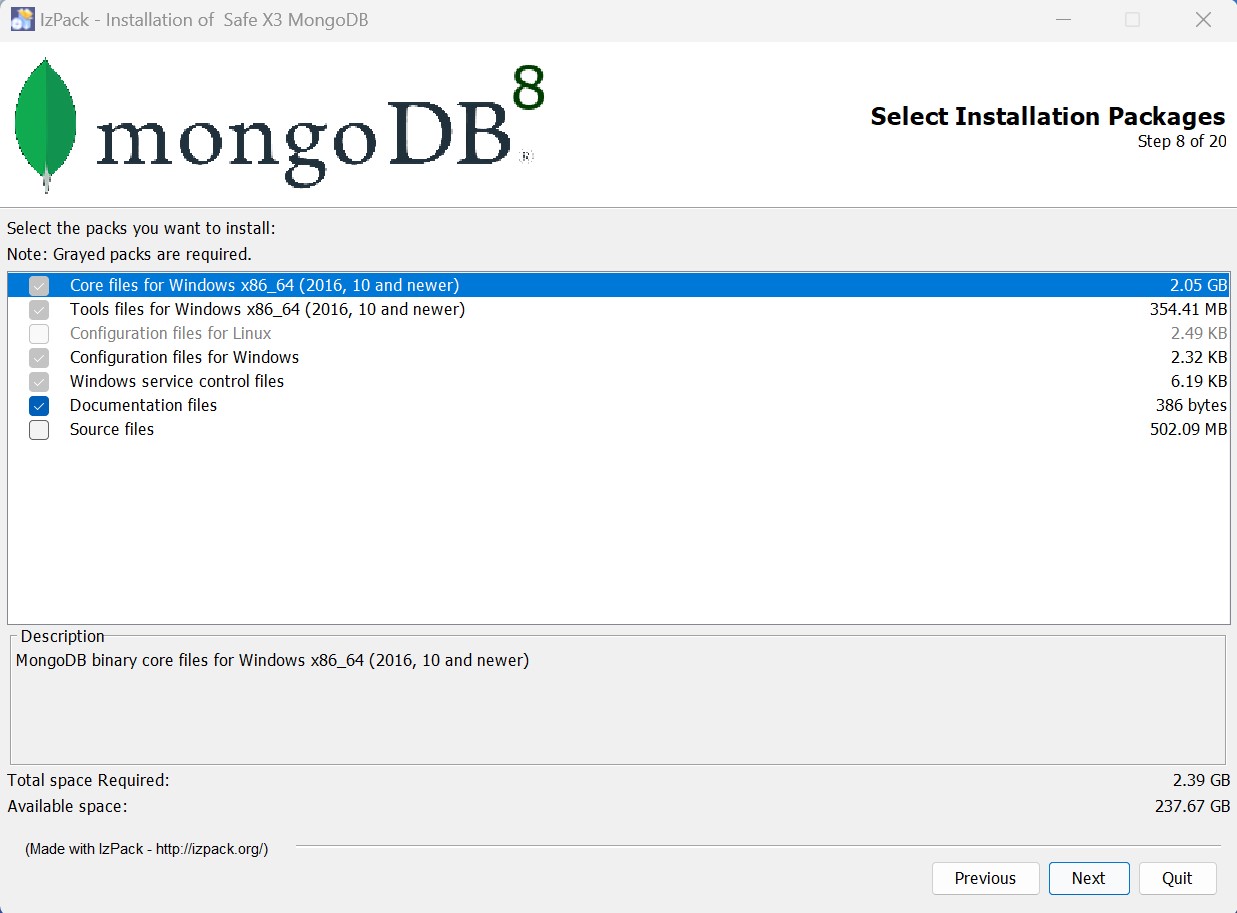This screenshot has height=913, width=1237.
Task: Close the IzPack installation window
Action: (1204, 20)
